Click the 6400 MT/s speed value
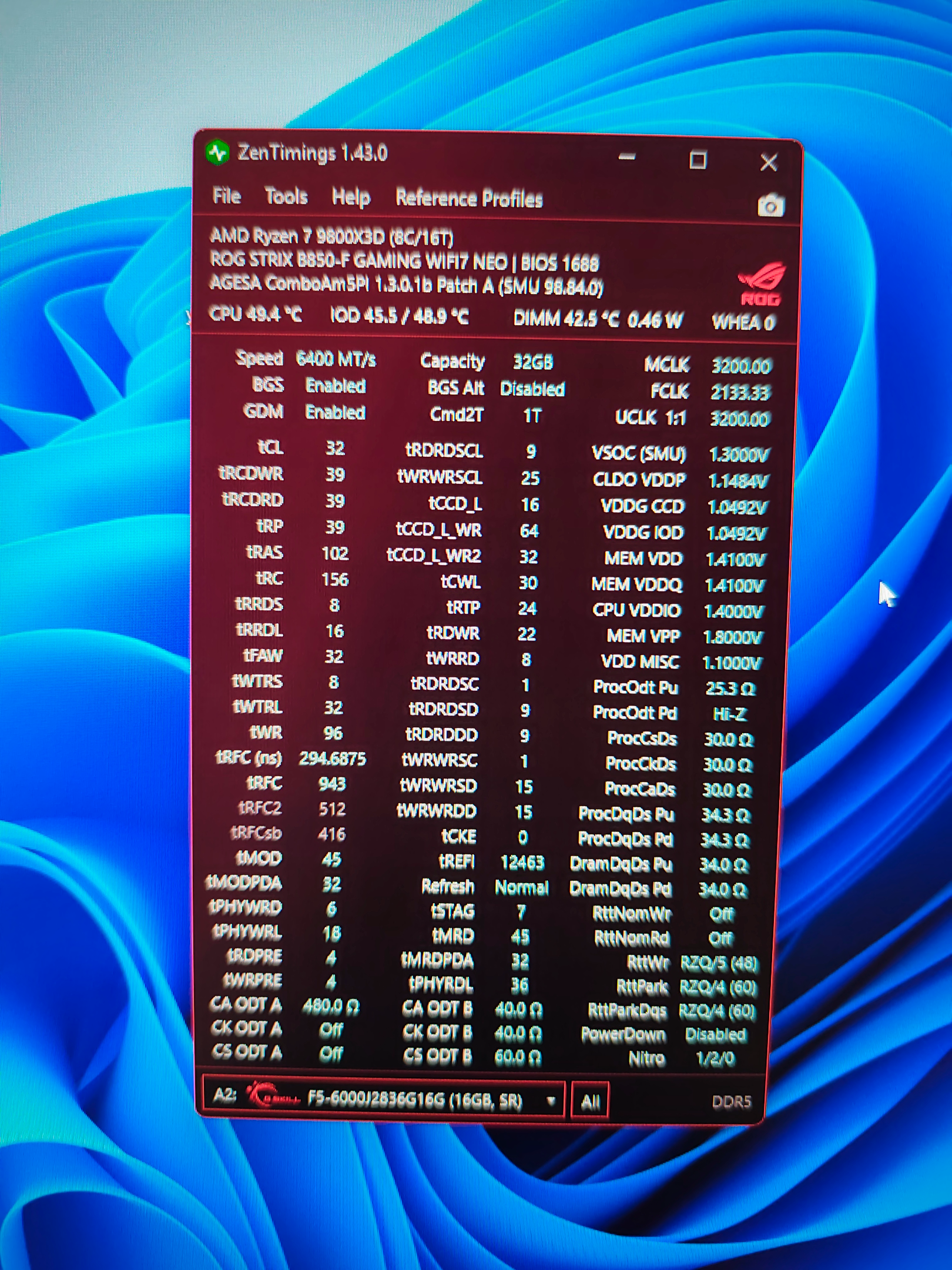The image size is (952, 1270). click(x=336, y=359)
